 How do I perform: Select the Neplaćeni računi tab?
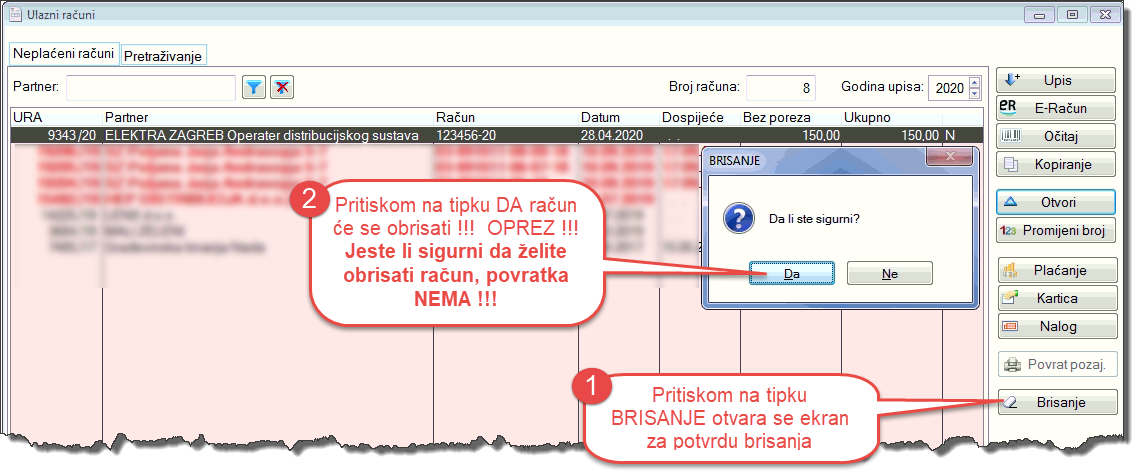[x=63, y=54]
